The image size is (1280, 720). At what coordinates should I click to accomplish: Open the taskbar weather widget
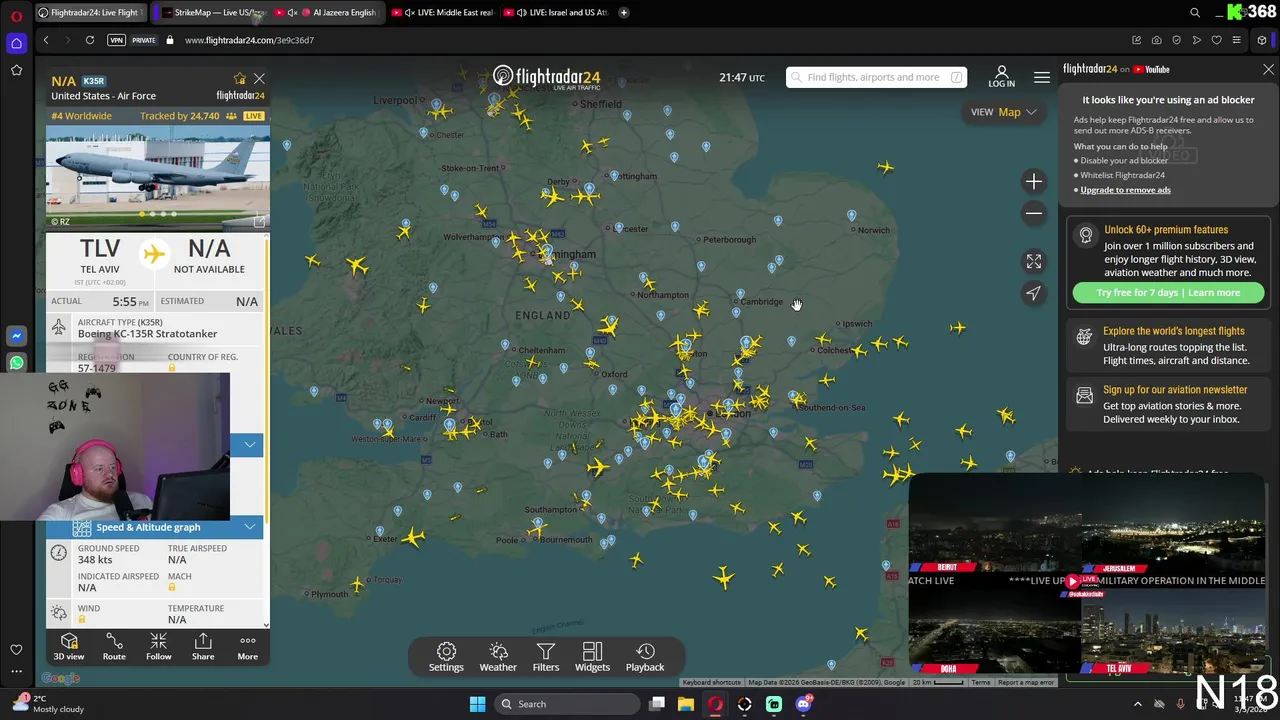47,704
